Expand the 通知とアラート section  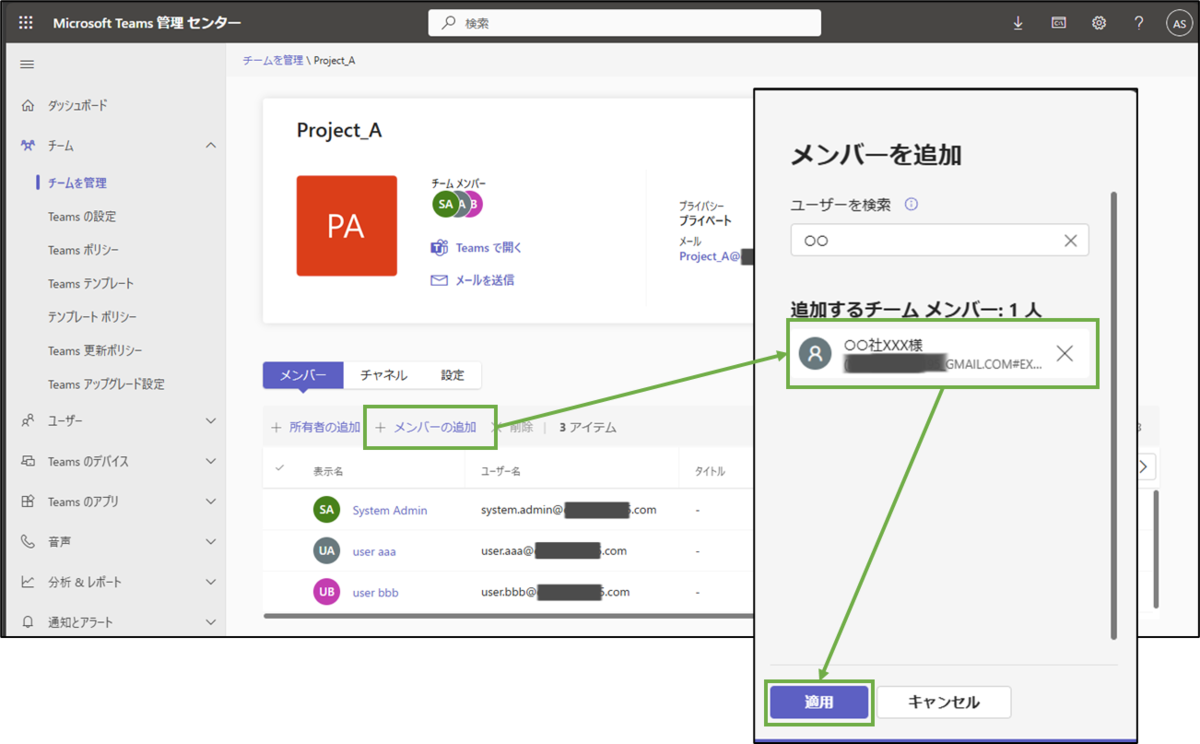pos(210,621)
